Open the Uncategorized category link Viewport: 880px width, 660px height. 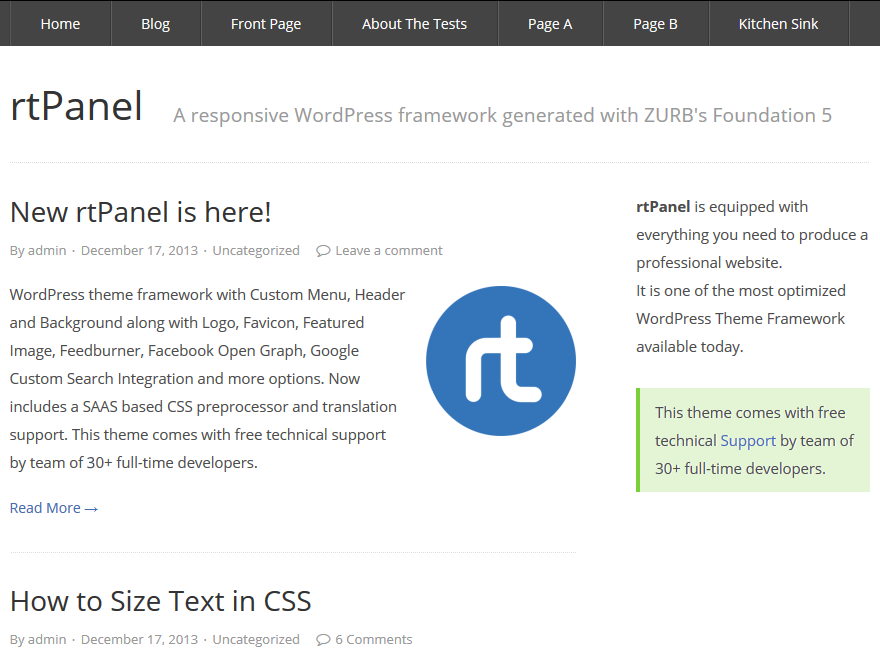point(256,249)
